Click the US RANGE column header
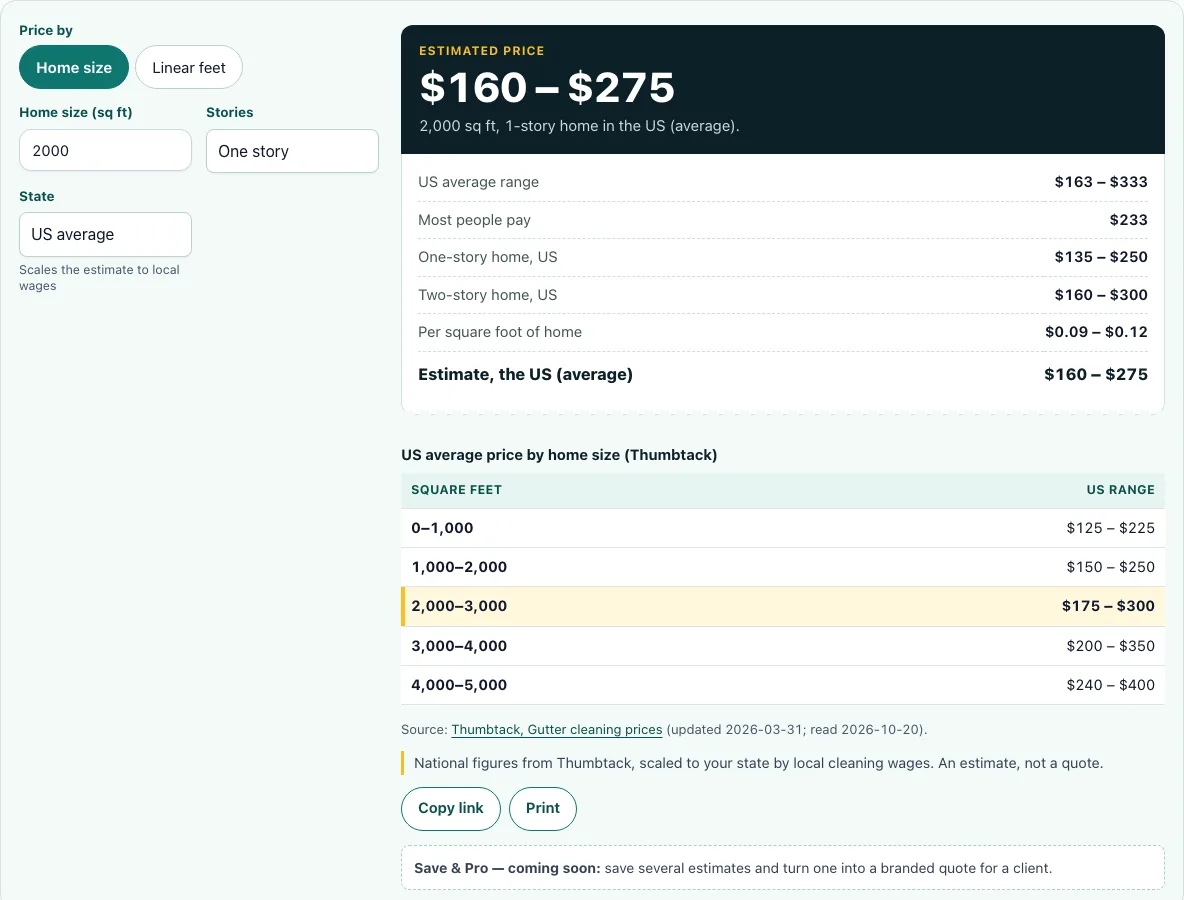Image resolution: width=1184 pixels, height=900 pixels. [x=1121, y=490]
